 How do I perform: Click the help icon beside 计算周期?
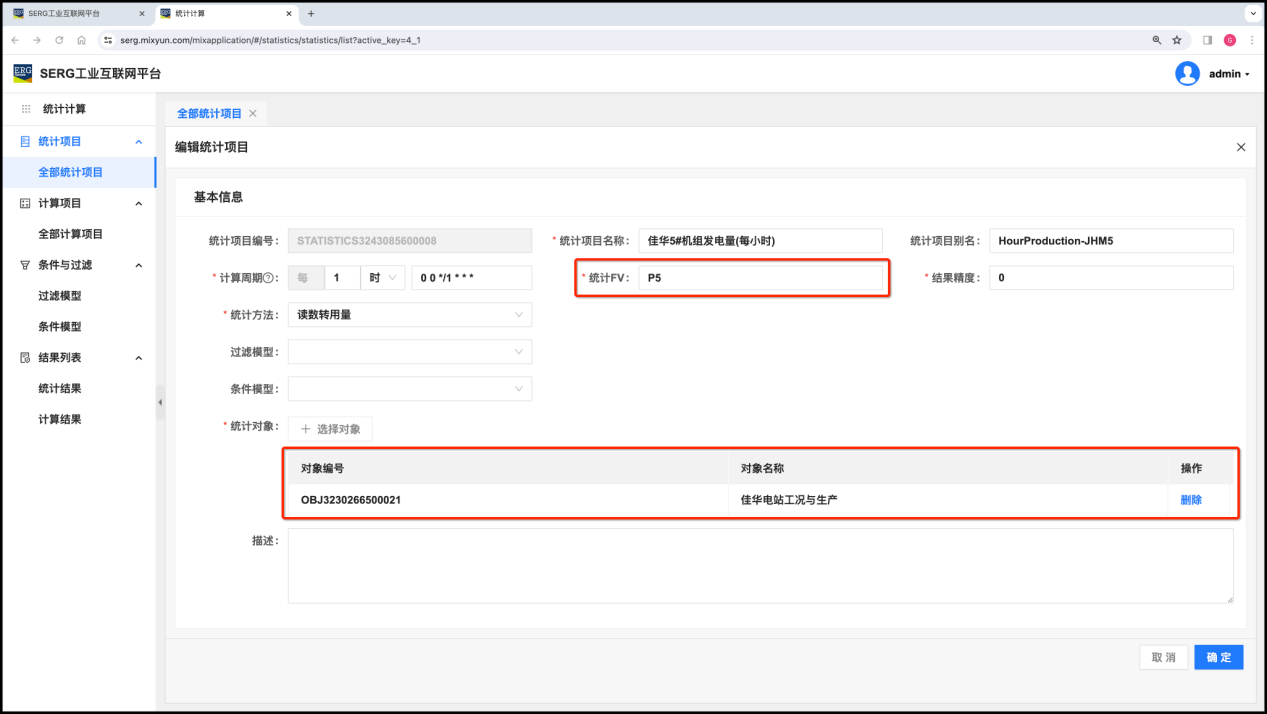[269, 278]
